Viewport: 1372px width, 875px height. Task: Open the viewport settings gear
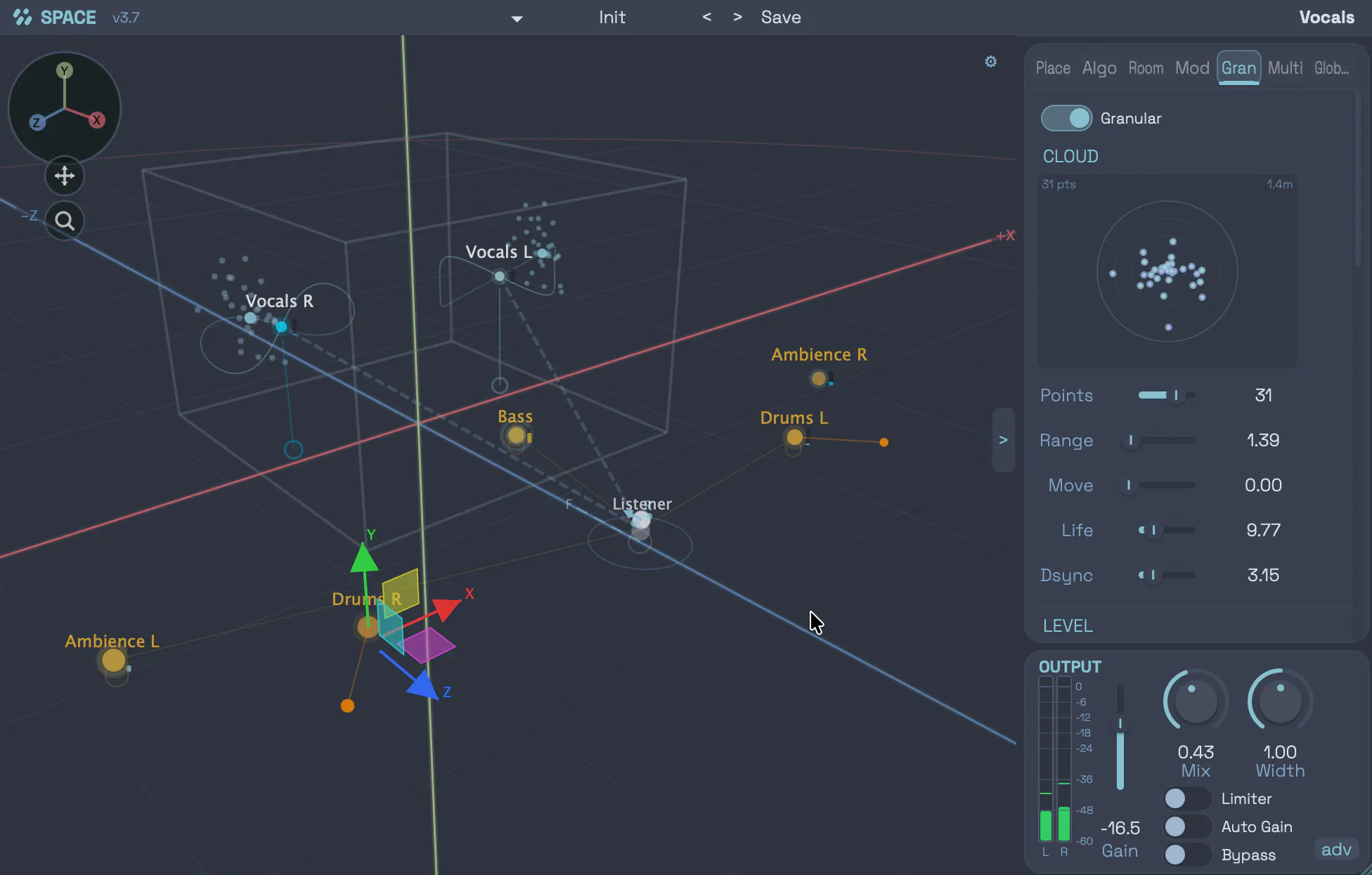pyautogui.click(x=990, y=62)
